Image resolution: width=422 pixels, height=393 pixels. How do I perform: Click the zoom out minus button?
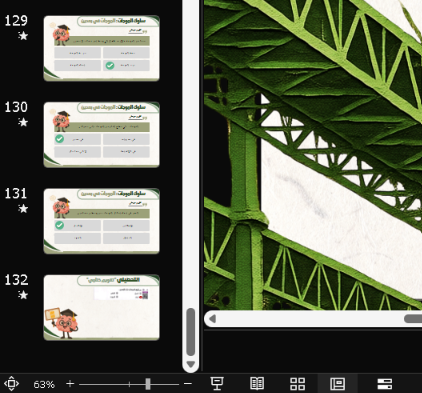pos(188,384)
